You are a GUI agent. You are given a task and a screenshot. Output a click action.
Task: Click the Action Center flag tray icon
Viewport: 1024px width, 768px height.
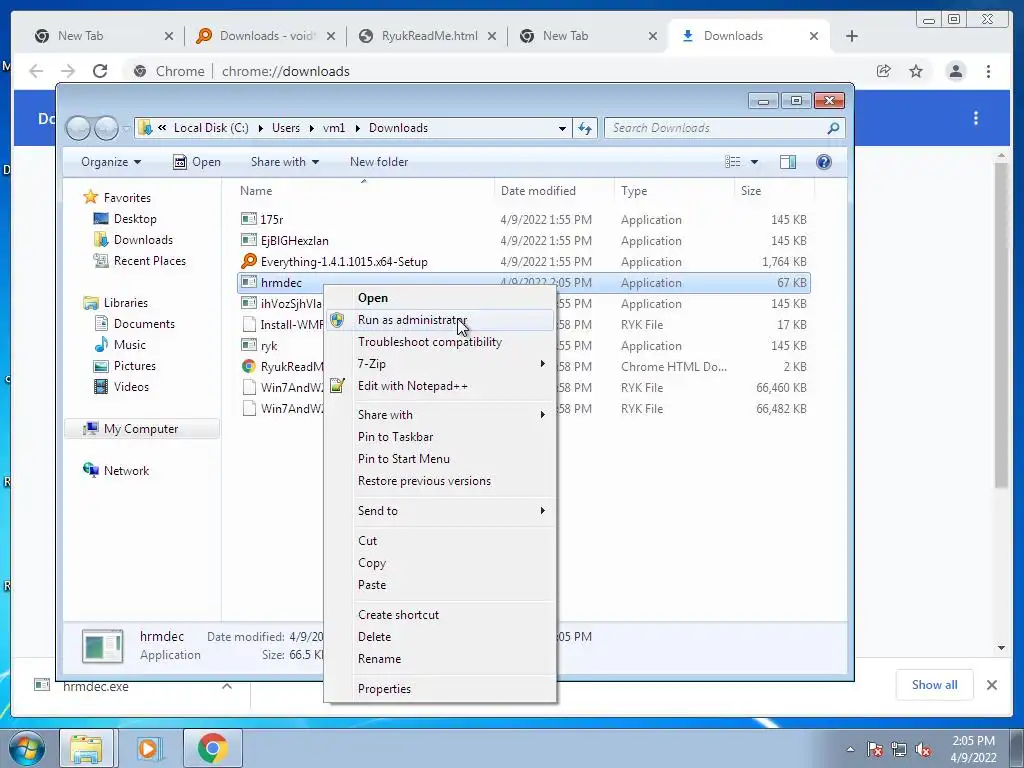pos(875,750)
